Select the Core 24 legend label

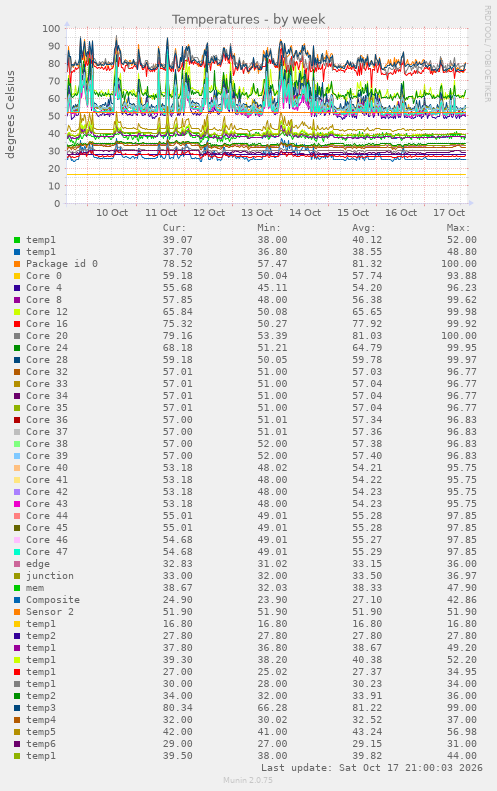click(x=47, y=348)
